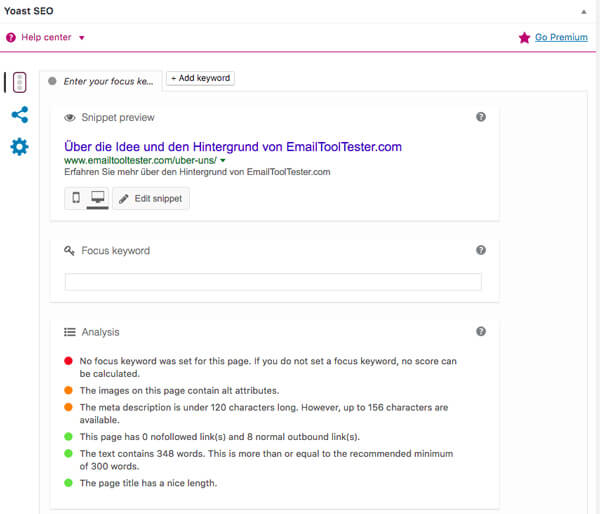
Task: Click the Go Premium star icon
Action: click(524, 38)
